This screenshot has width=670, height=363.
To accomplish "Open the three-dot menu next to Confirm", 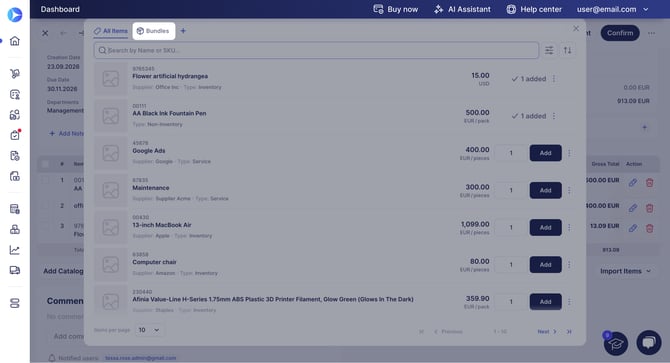I will [x=651, y=33].
